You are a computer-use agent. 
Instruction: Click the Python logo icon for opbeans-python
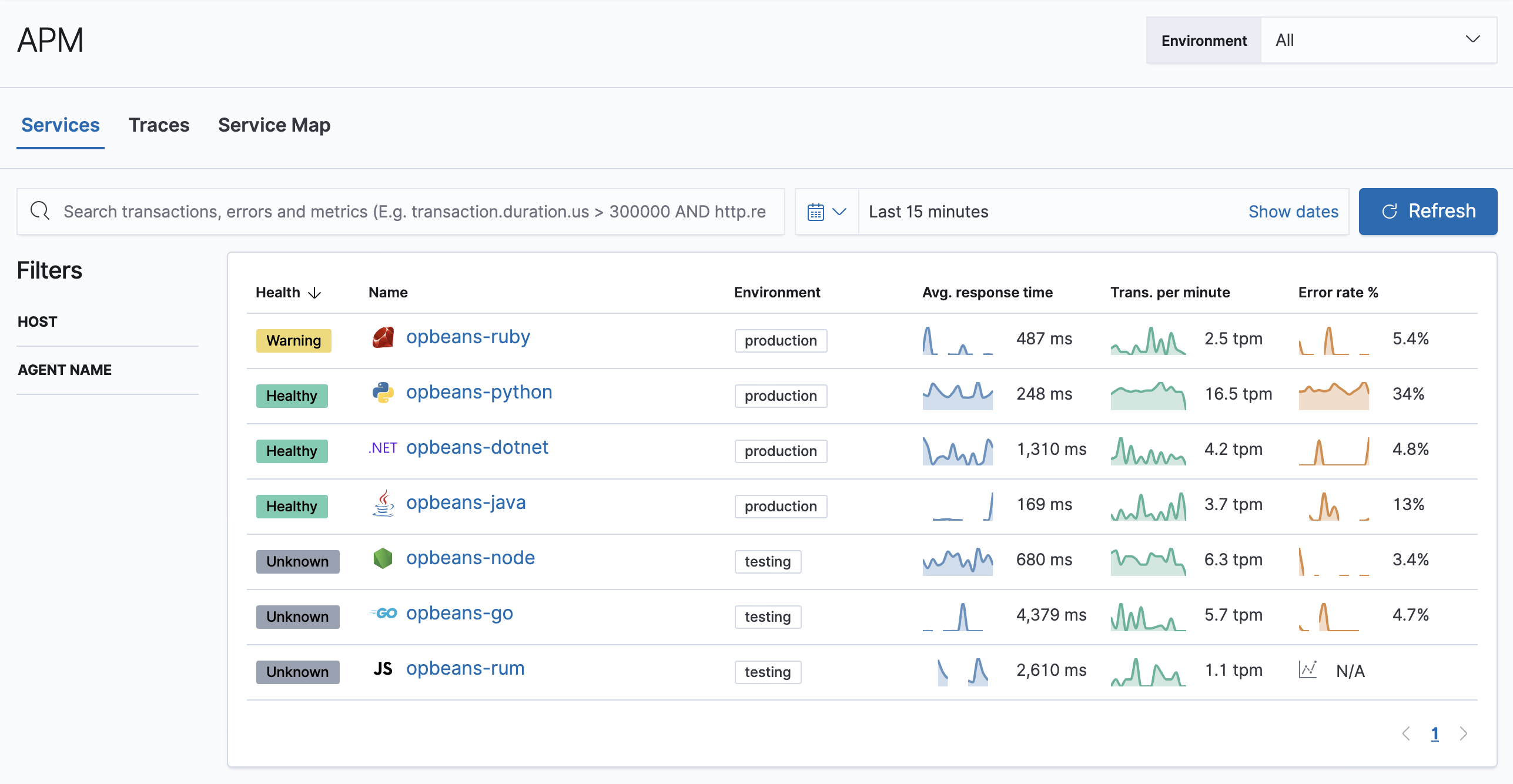pyautogui.click(x=381, y=394)
